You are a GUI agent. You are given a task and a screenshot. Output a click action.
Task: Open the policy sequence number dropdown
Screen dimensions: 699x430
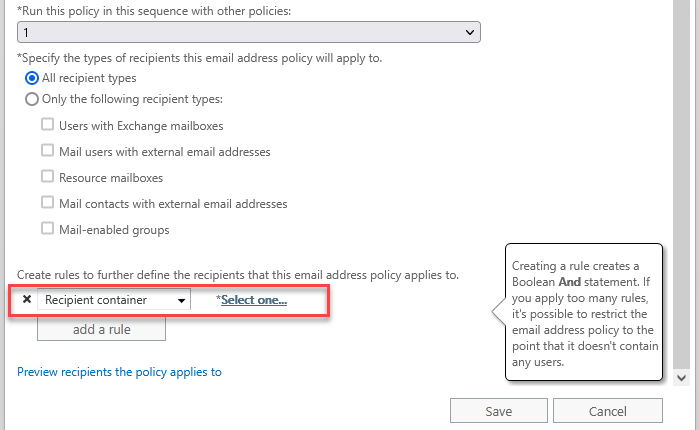point(248,33)
